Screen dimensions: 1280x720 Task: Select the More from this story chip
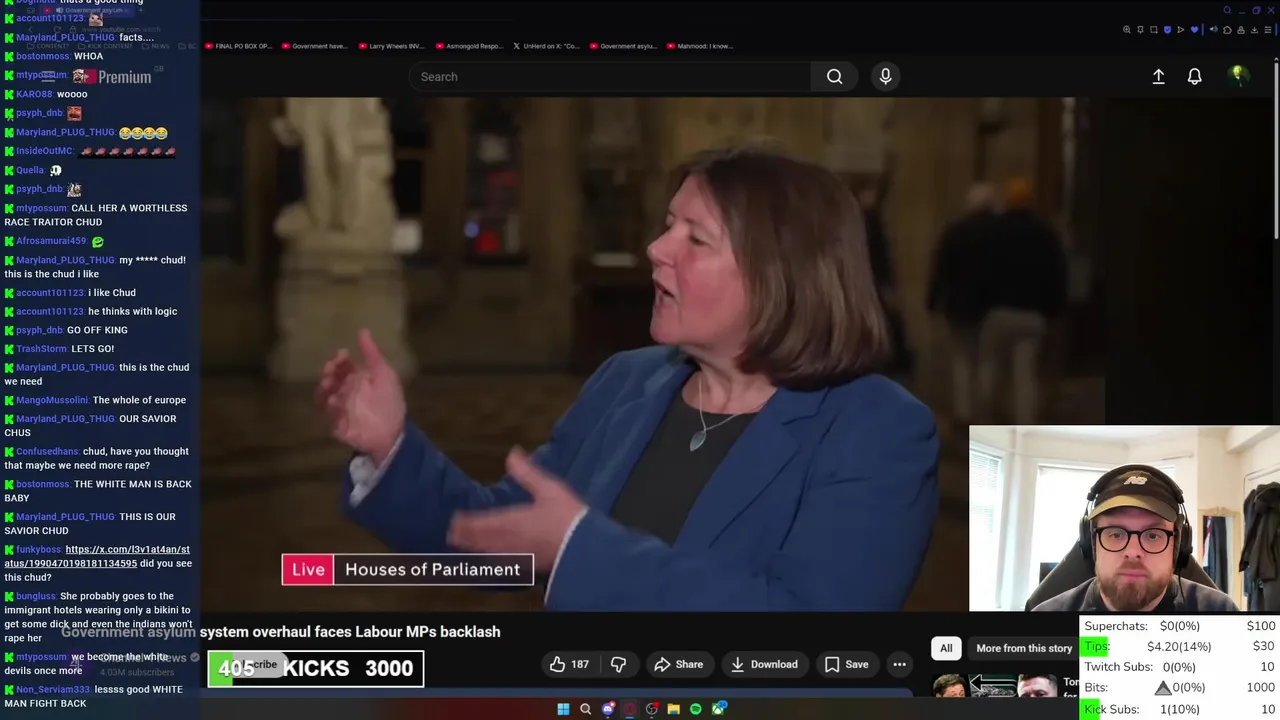[x=1023, y=648]
